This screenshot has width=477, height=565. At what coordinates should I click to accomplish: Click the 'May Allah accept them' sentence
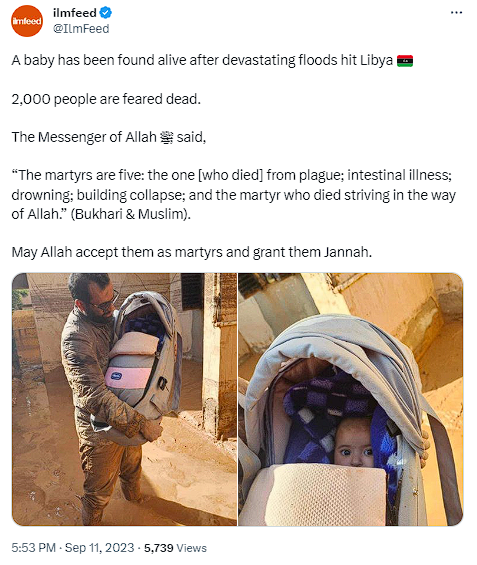pos(191,252)
